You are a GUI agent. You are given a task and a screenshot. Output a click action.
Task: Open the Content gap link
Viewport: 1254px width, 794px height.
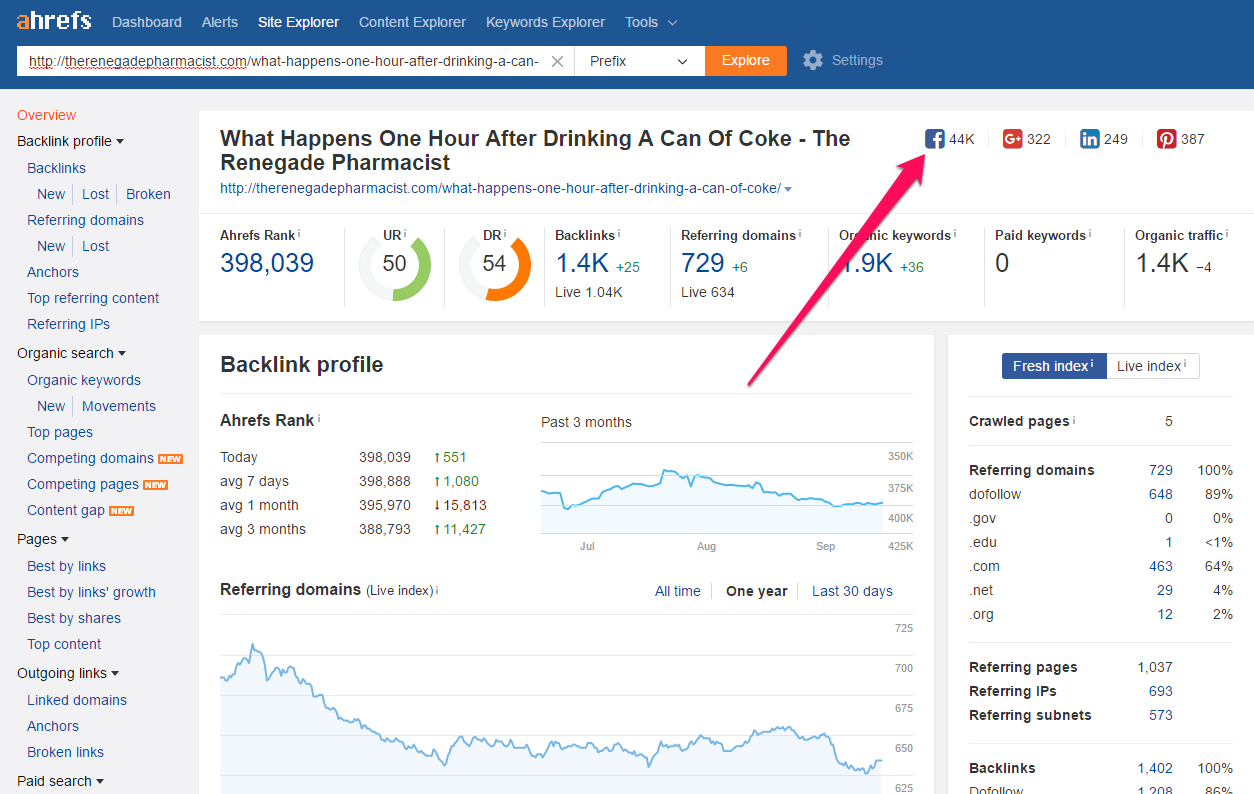[x=66, y=510]
